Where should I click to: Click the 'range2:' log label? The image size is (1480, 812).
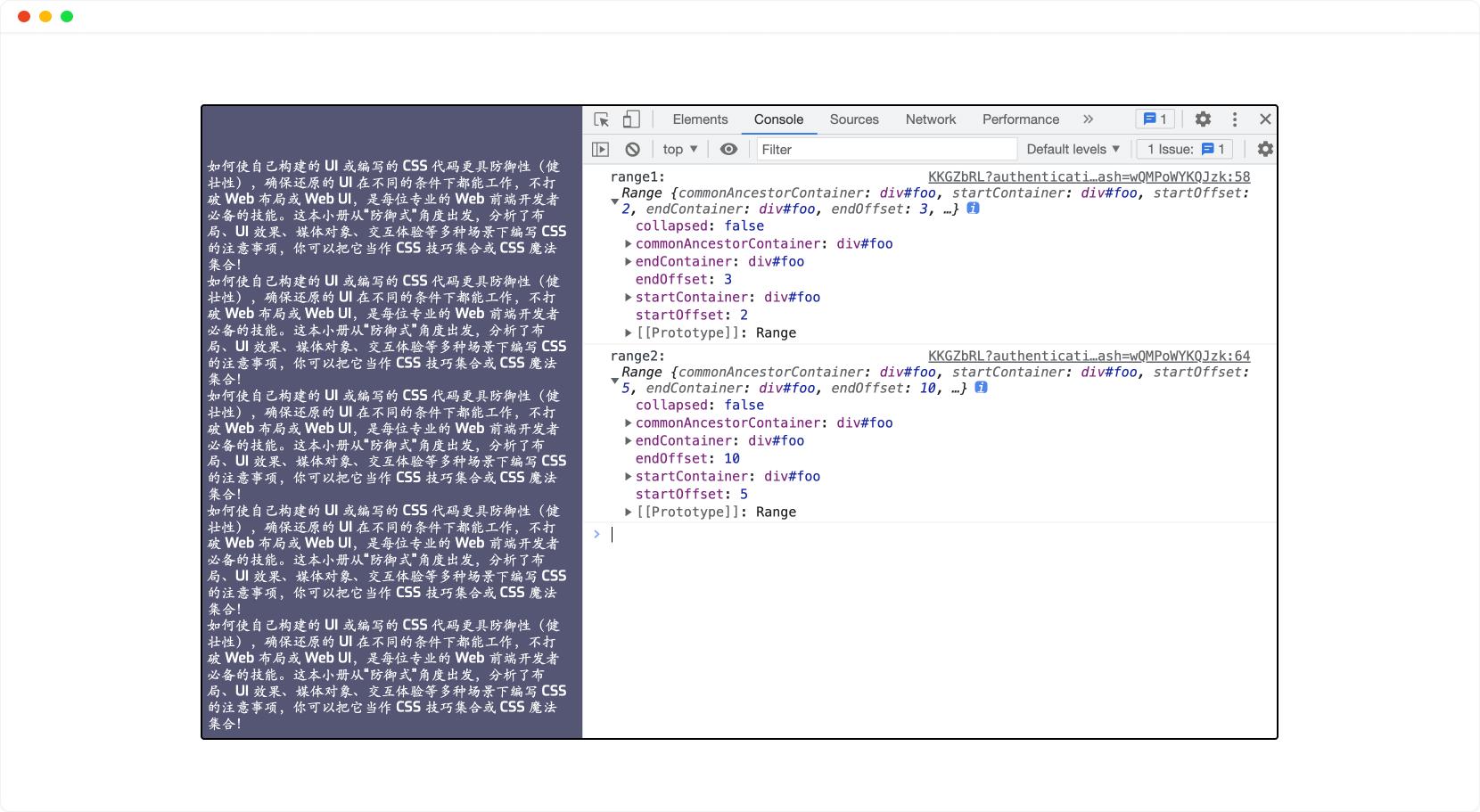coord(637,357)
